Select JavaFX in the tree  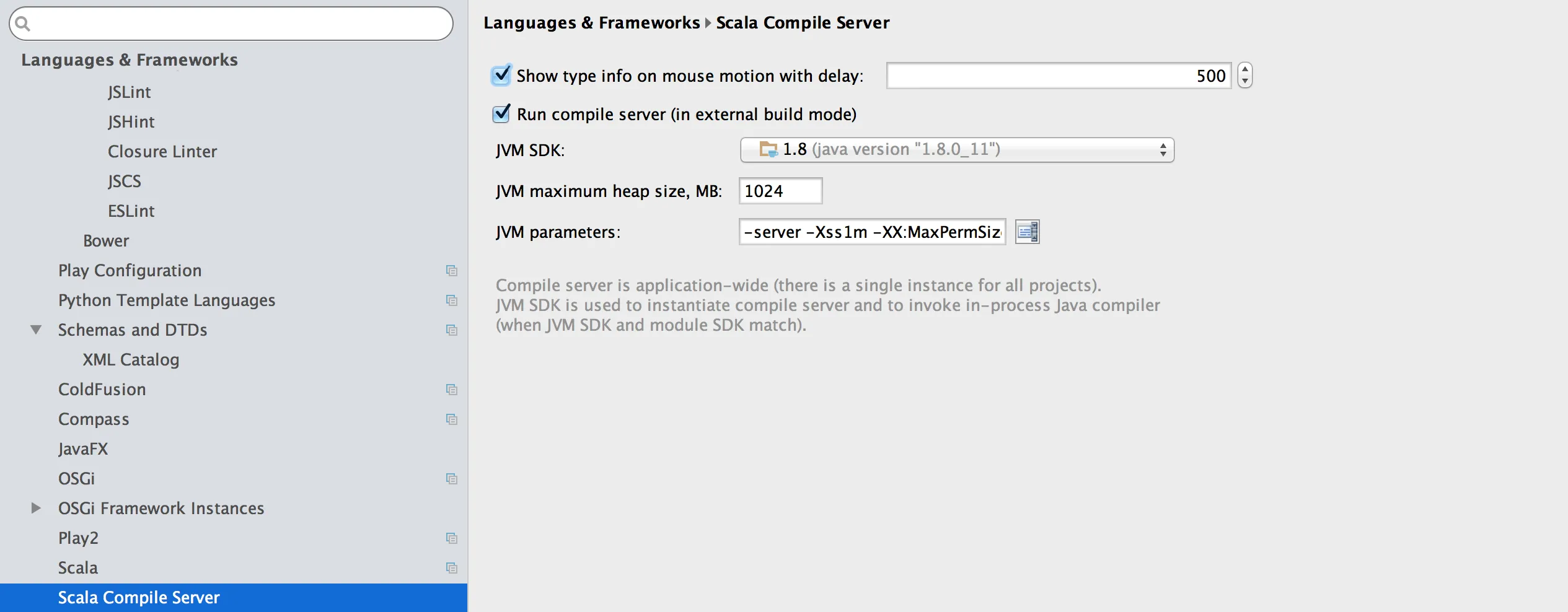(x=83, y=449)
